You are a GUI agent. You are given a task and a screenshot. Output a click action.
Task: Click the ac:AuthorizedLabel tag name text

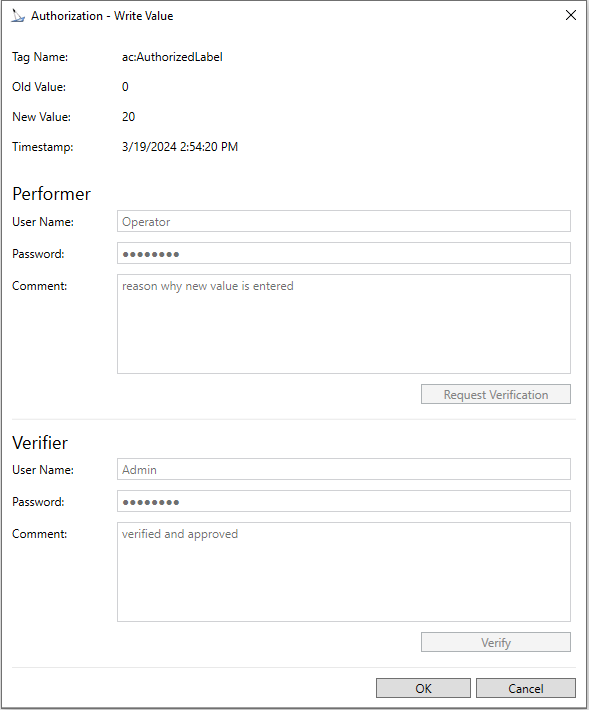[x=172, y=57]
